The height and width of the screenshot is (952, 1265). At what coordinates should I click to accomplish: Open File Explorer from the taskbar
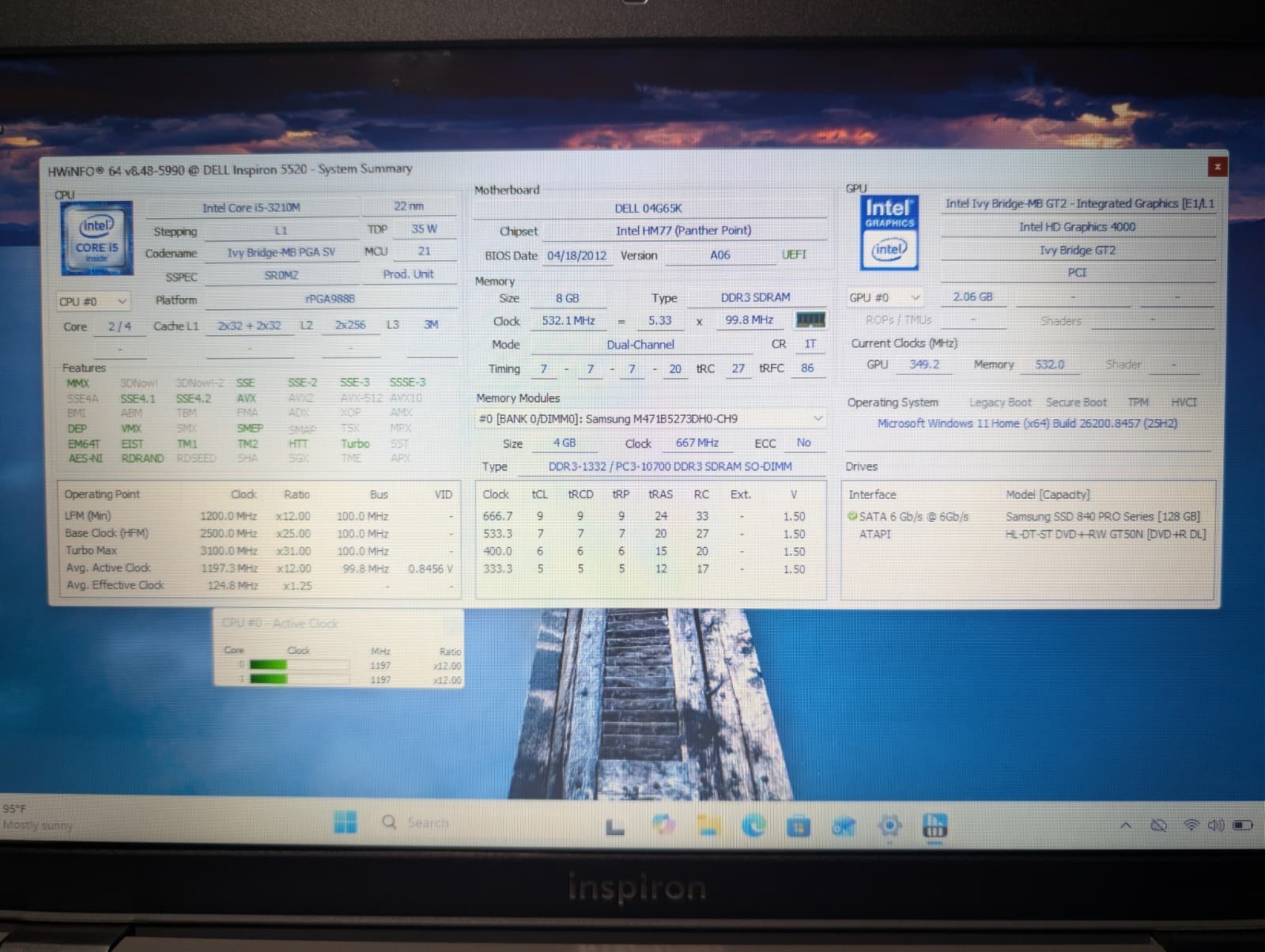tap(708, 825)
